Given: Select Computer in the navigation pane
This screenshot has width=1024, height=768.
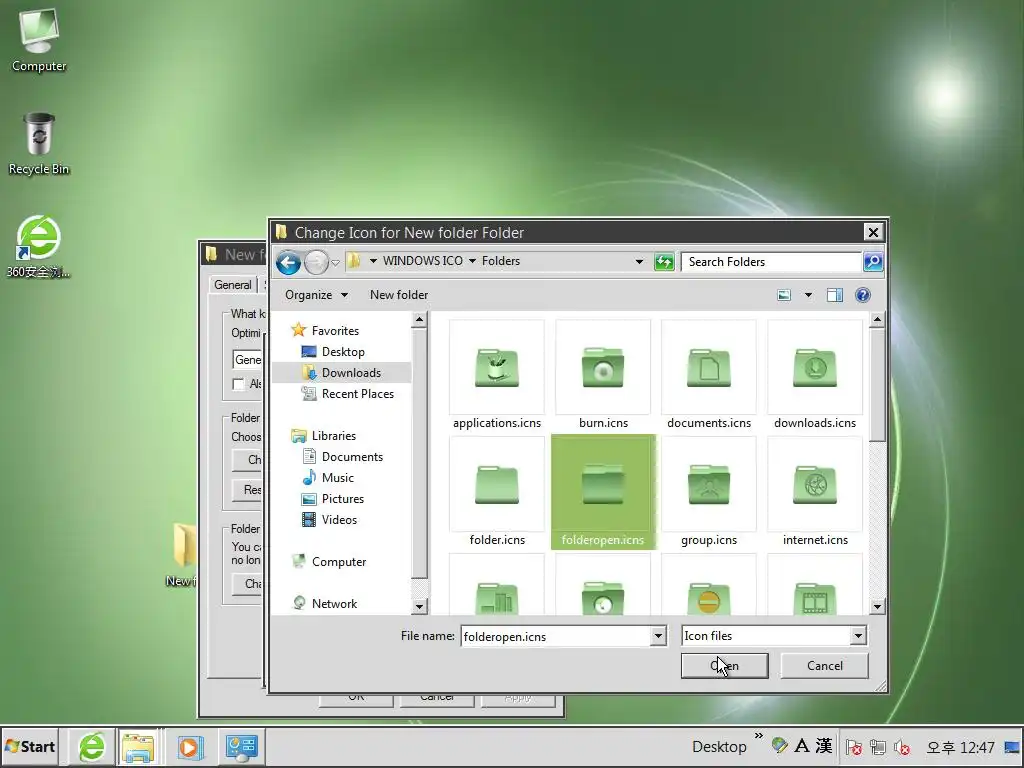Looking at the screenshot, I should click(x=338, y=562).
